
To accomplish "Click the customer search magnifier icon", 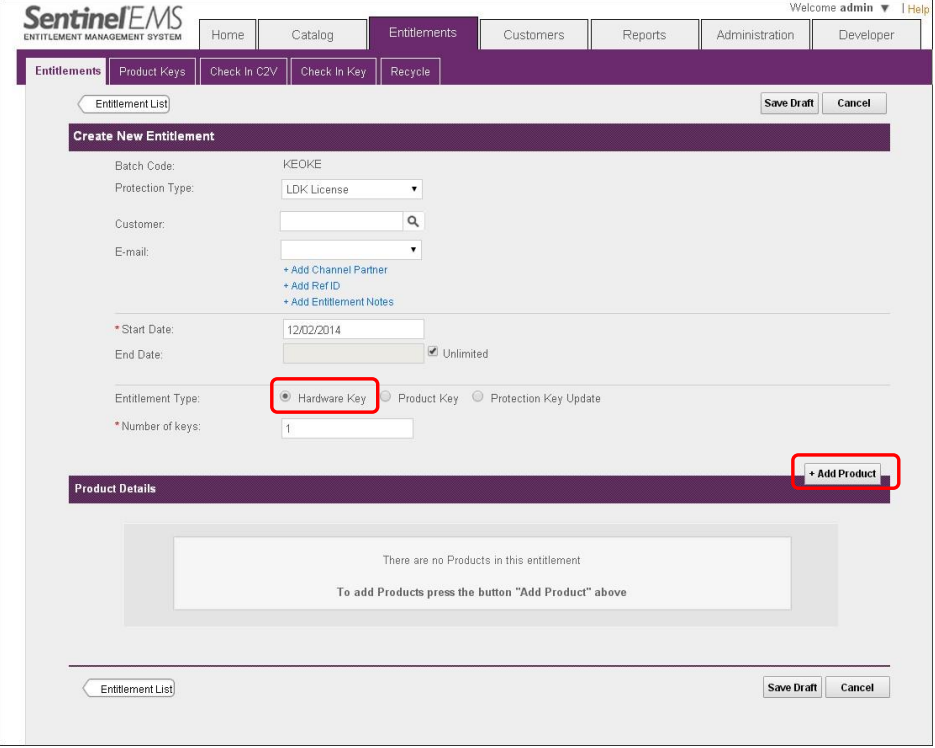I will 412,222.
